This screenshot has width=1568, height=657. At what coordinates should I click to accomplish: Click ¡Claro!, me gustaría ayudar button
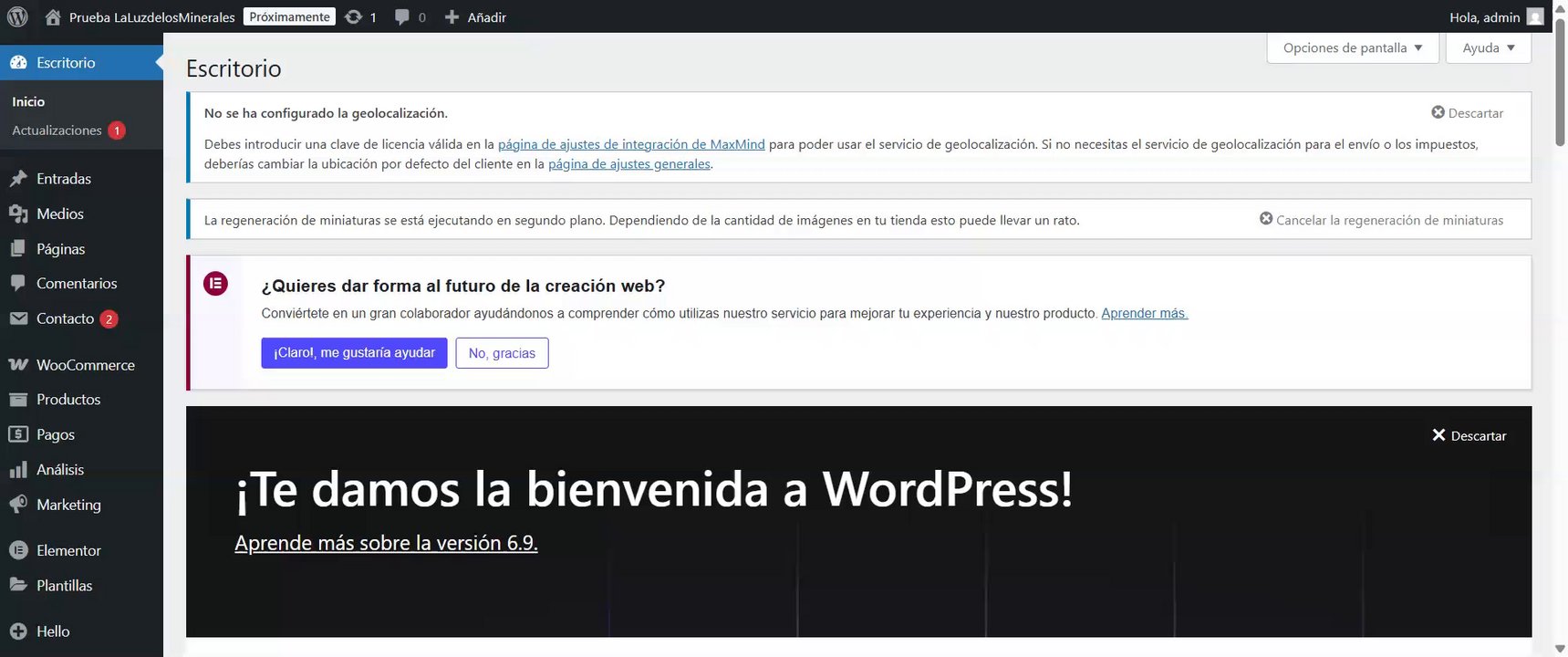click(354, 352)
